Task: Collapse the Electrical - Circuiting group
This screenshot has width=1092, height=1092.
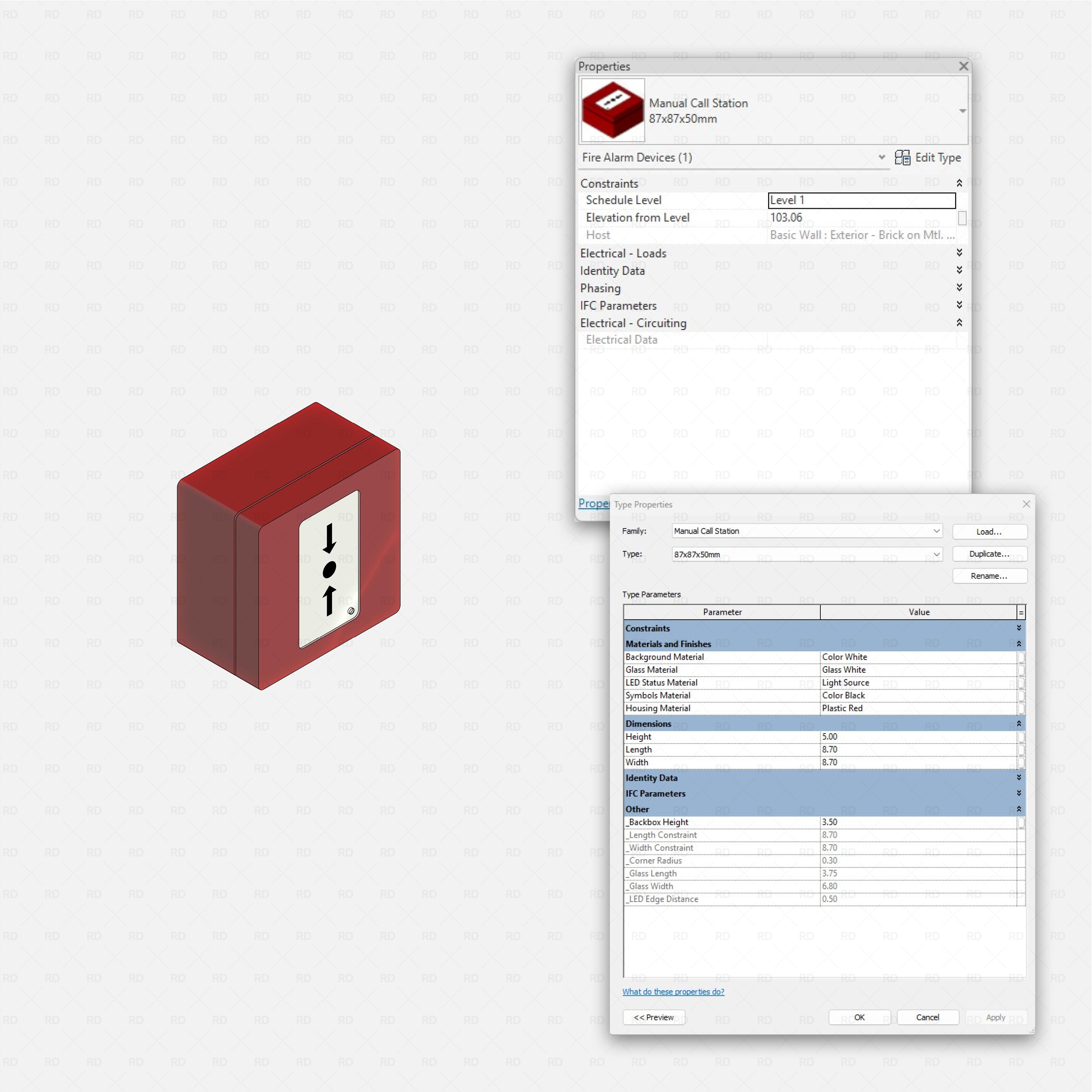Action: tap(959, 323)
